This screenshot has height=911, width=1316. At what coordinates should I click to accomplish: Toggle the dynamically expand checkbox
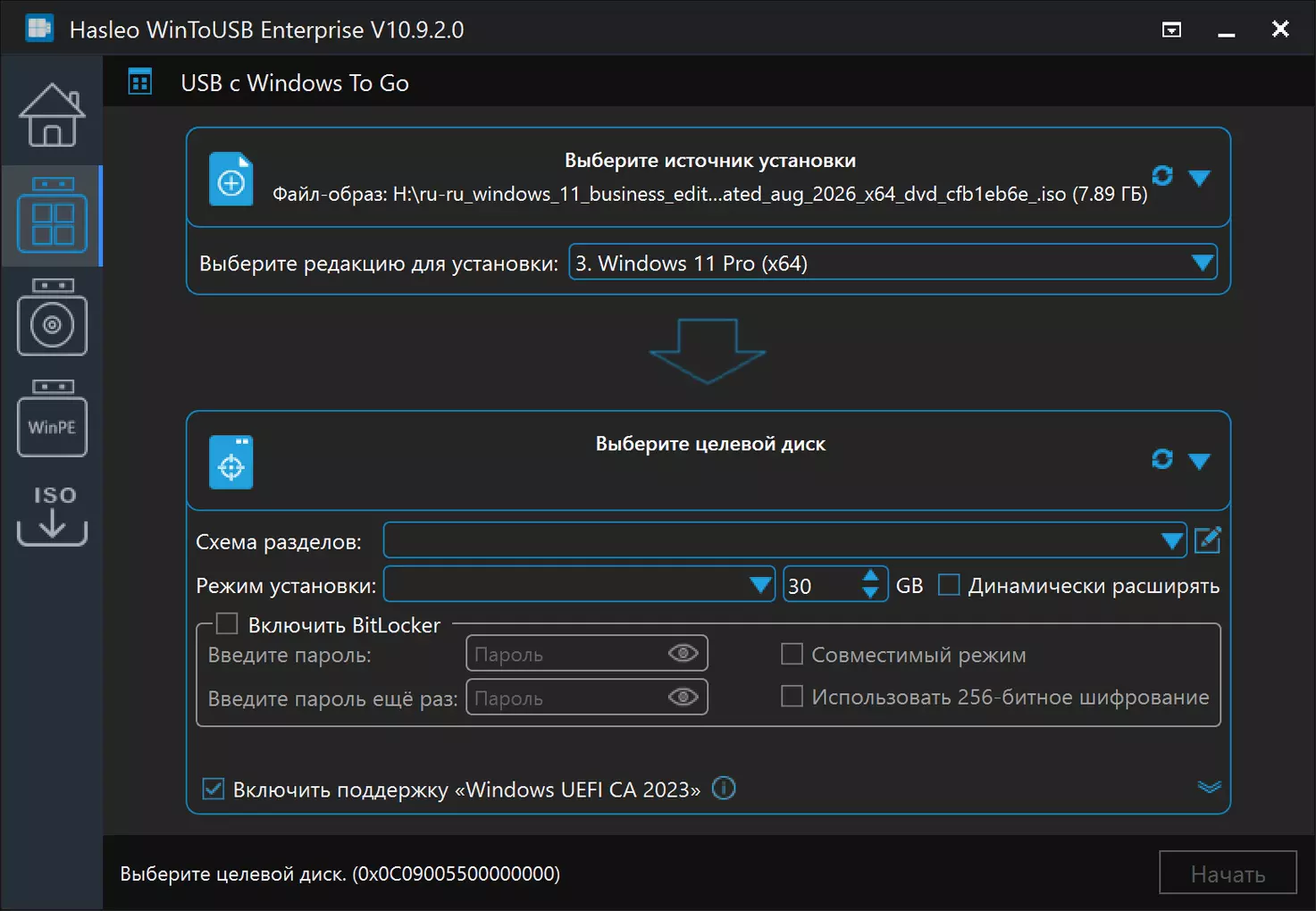[949, 585]
